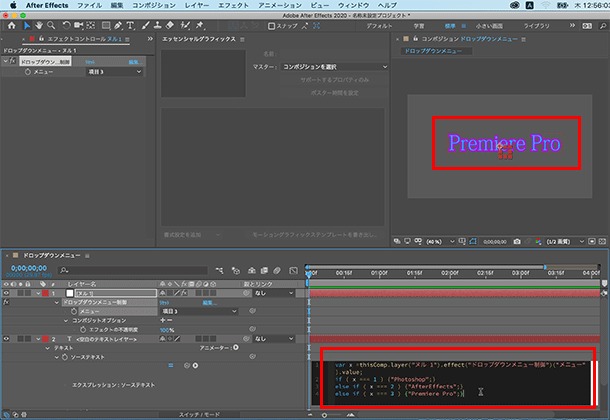This screenshot has height=420, width=610.
Task: Enable the Snapping checkbox in toolbar
Action: pyautogui.click(x=272, y=26)
